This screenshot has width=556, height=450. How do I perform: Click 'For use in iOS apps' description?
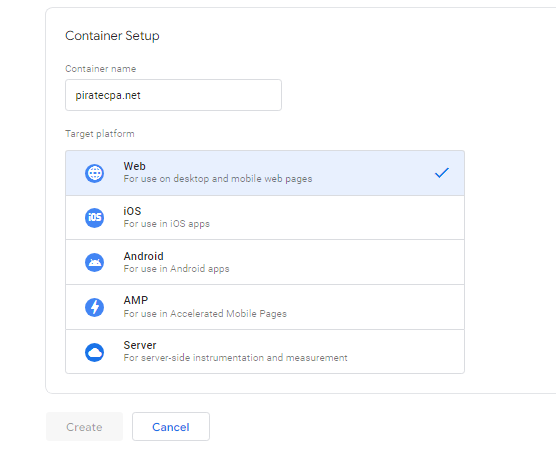point(167,224)
